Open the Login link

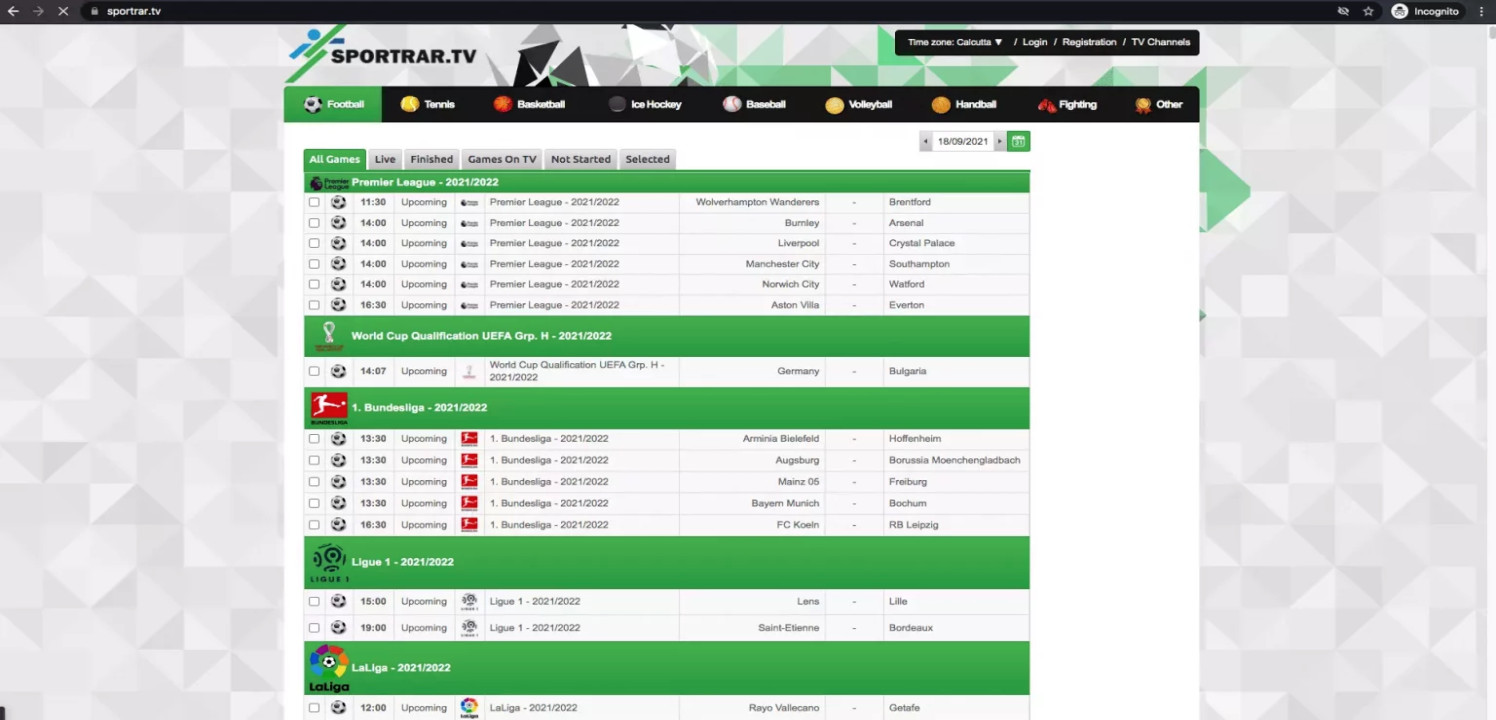pos(1035,42)
